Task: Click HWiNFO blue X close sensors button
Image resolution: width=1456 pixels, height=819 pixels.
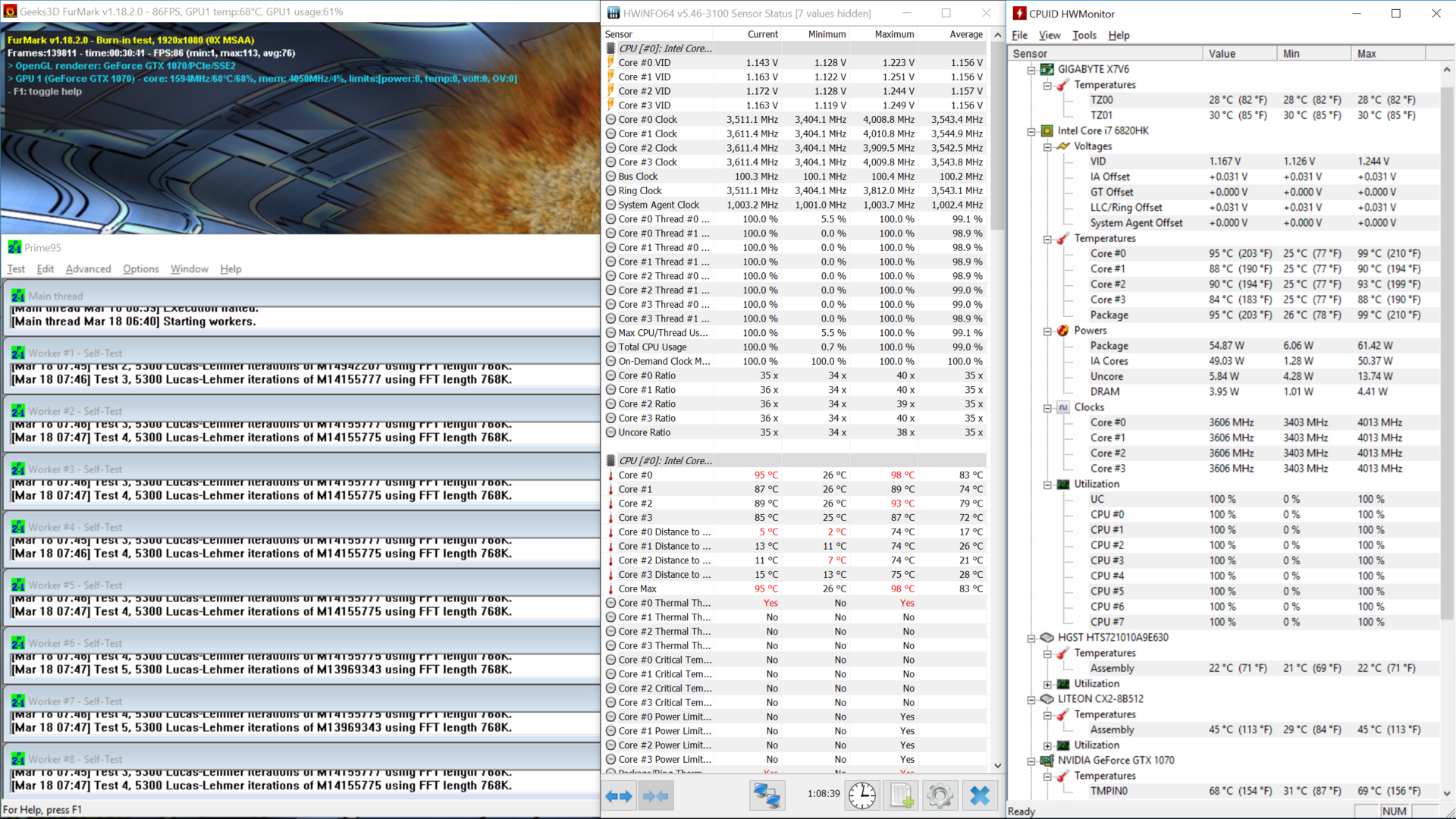Action: point(980,795)
